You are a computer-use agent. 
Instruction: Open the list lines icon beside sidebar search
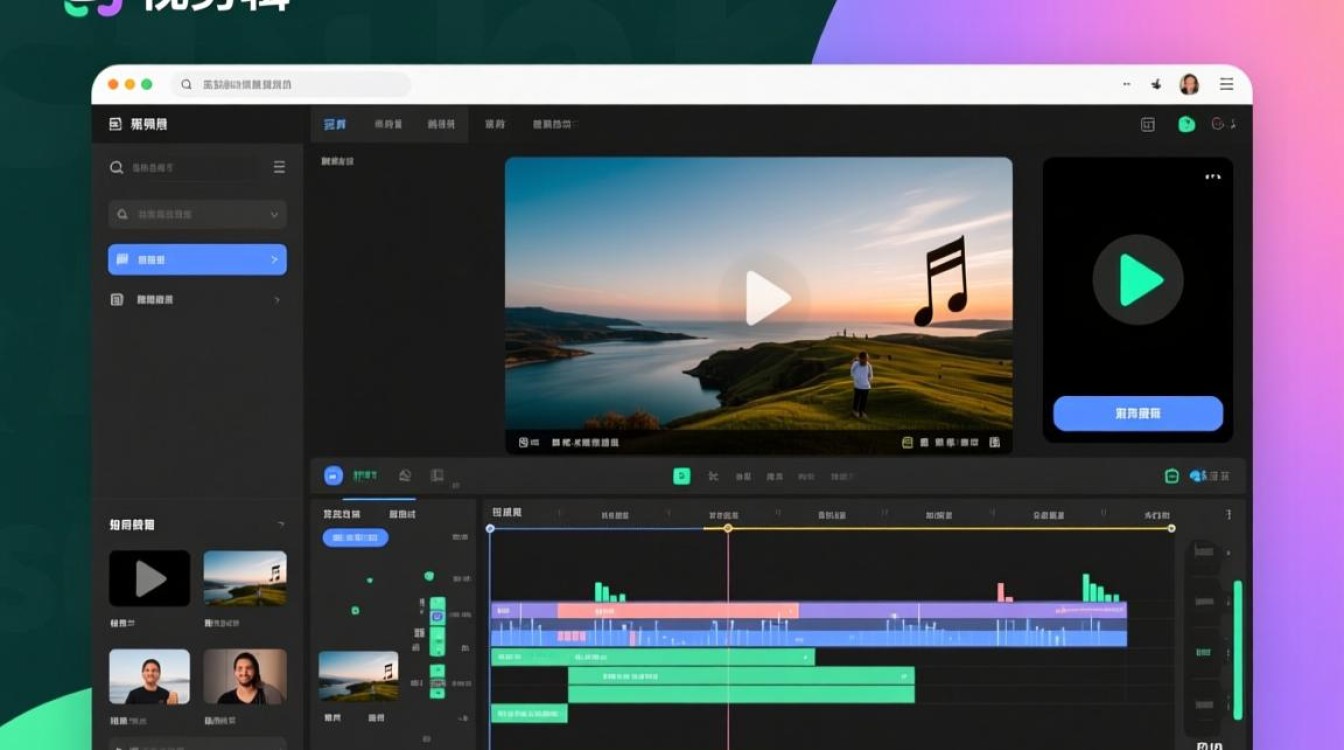[279, 167]
